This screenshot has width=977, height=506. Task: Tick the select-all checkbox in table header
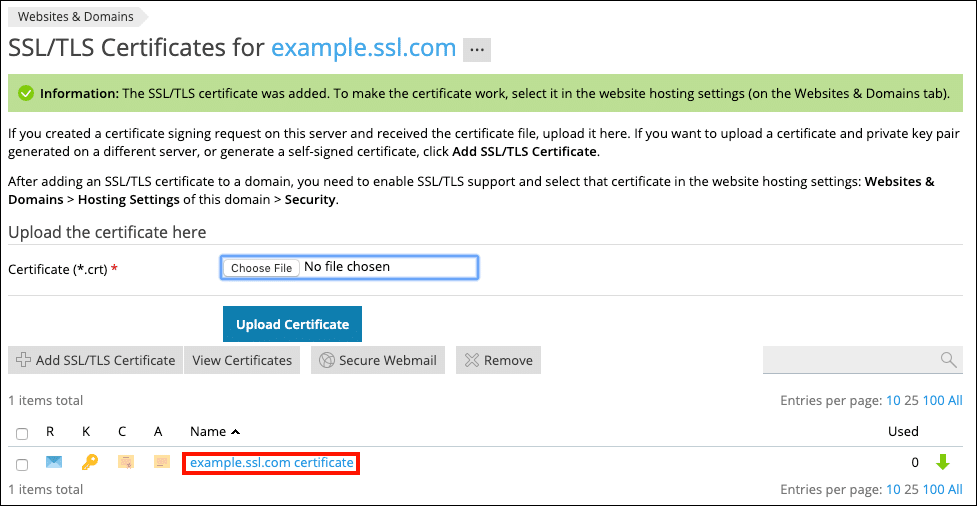(22, 433)
